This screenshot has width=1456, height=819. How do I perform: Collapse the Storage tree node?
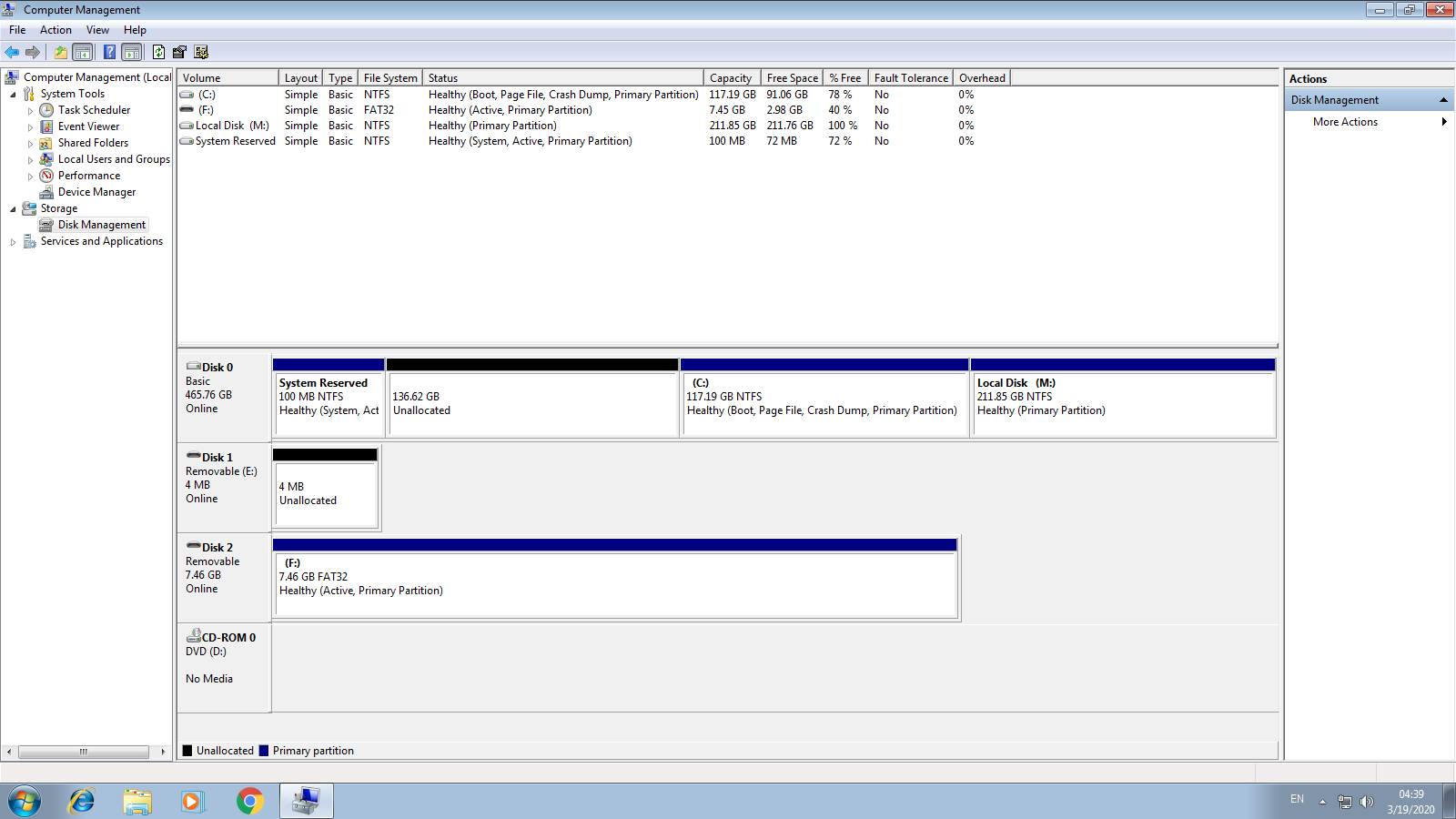pos(13,209)
